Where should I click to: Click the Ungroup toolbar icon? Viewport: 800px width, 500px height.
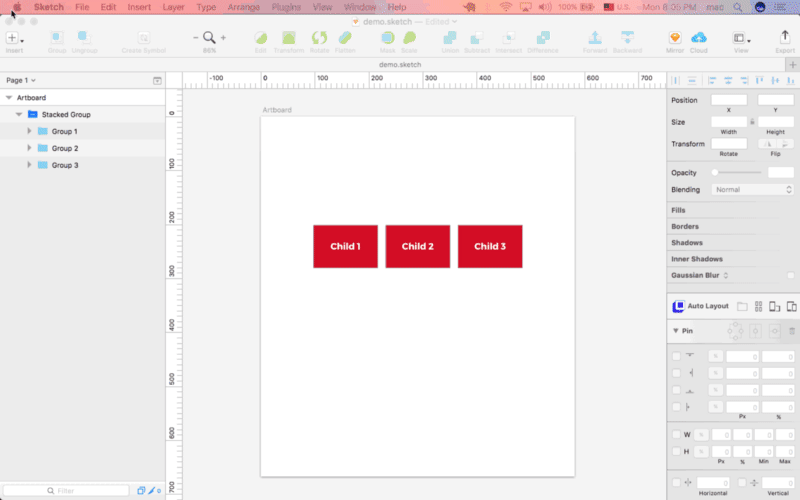pyautogui.click(x=84, y=38)
